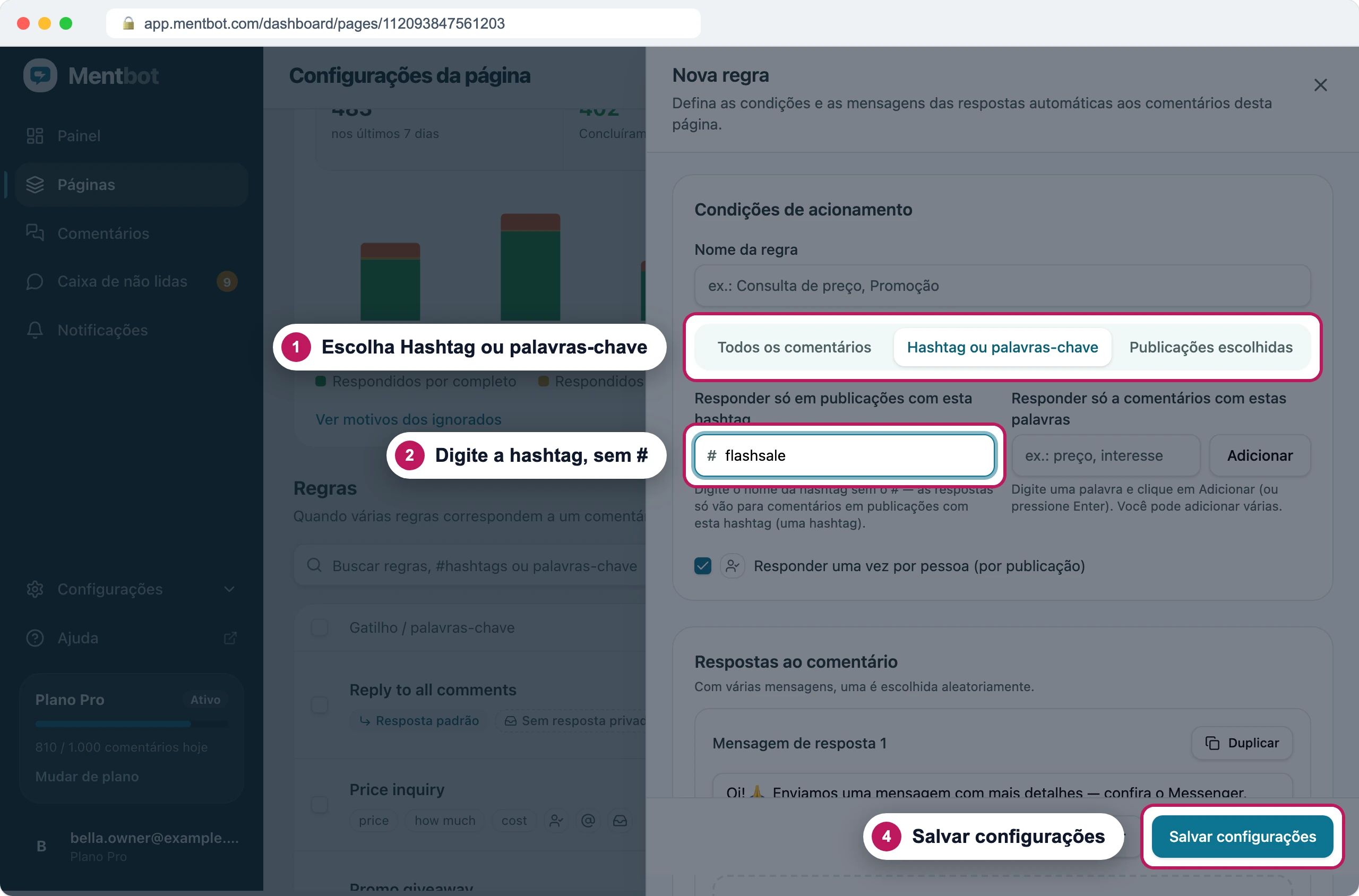
Task: Click the Nome da regra field
Action: pos(1002,286)
